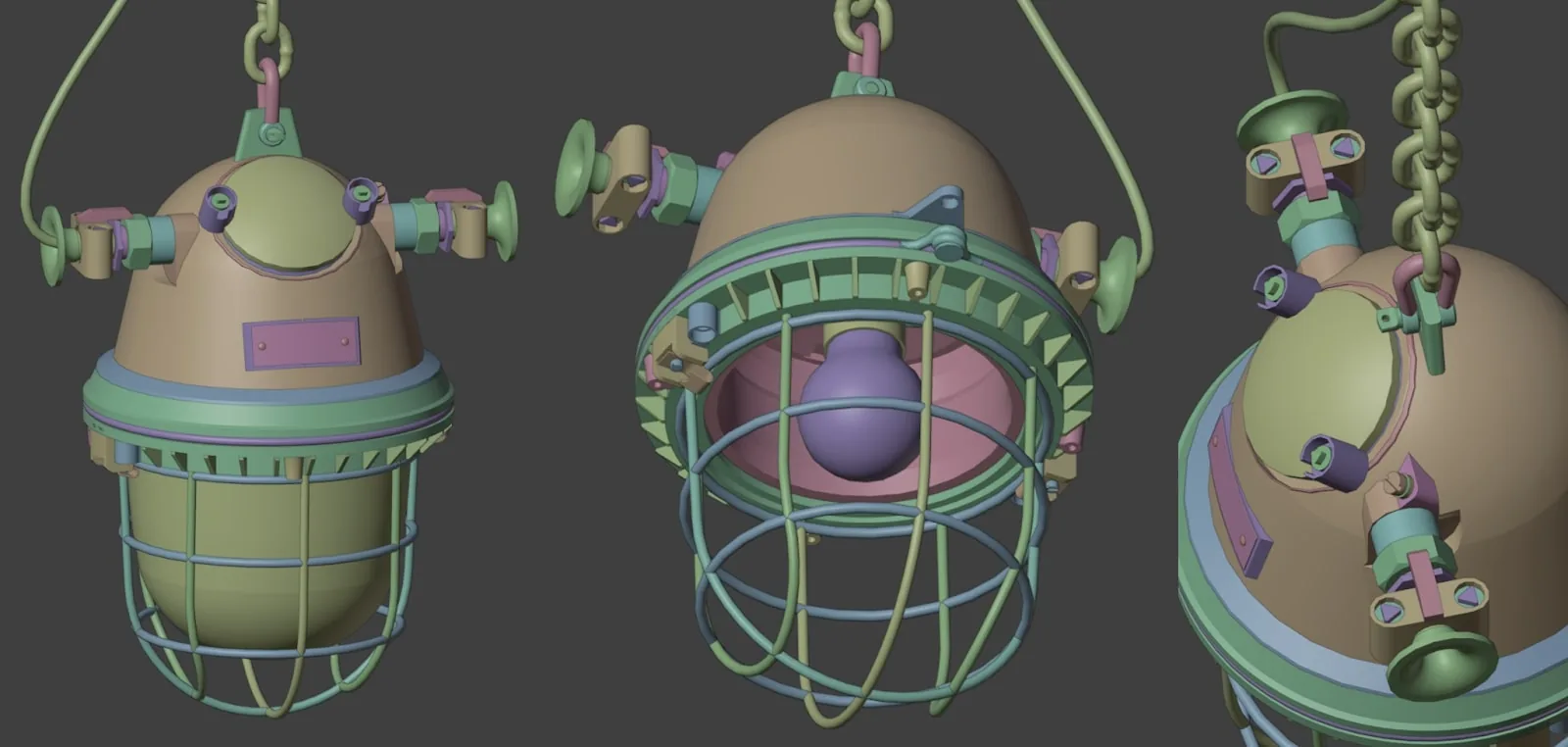Image resolution: width=1568 pixels, height=747 pixels.
Task: Click the pink rectangular nameplate on the front-view lamp
Action: pyautogui.click(x=301, y=343)
